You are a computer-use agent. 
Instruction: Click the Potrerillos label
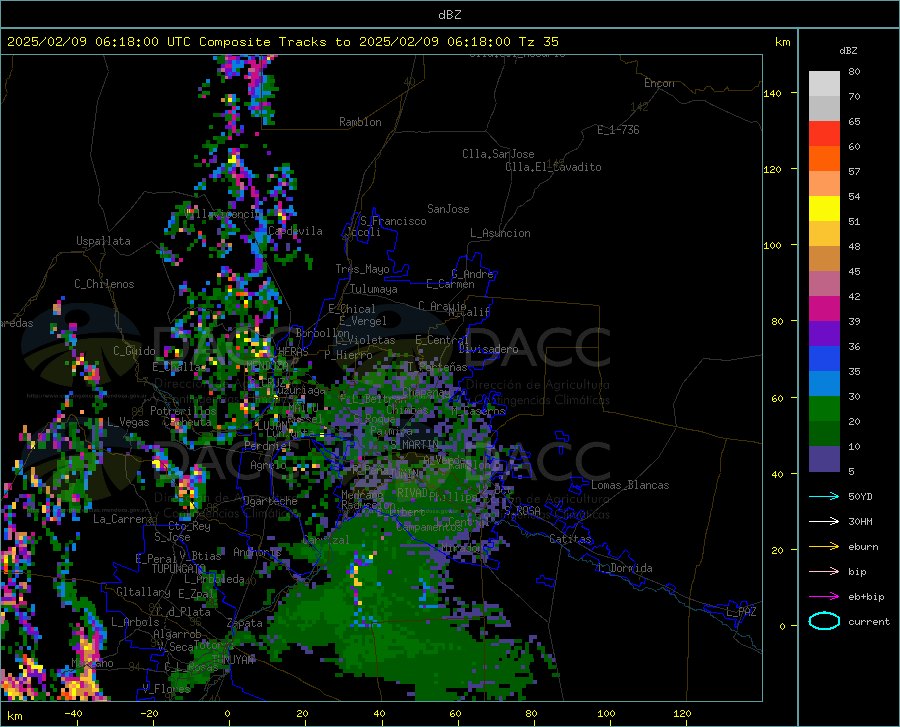coord(183,411)
